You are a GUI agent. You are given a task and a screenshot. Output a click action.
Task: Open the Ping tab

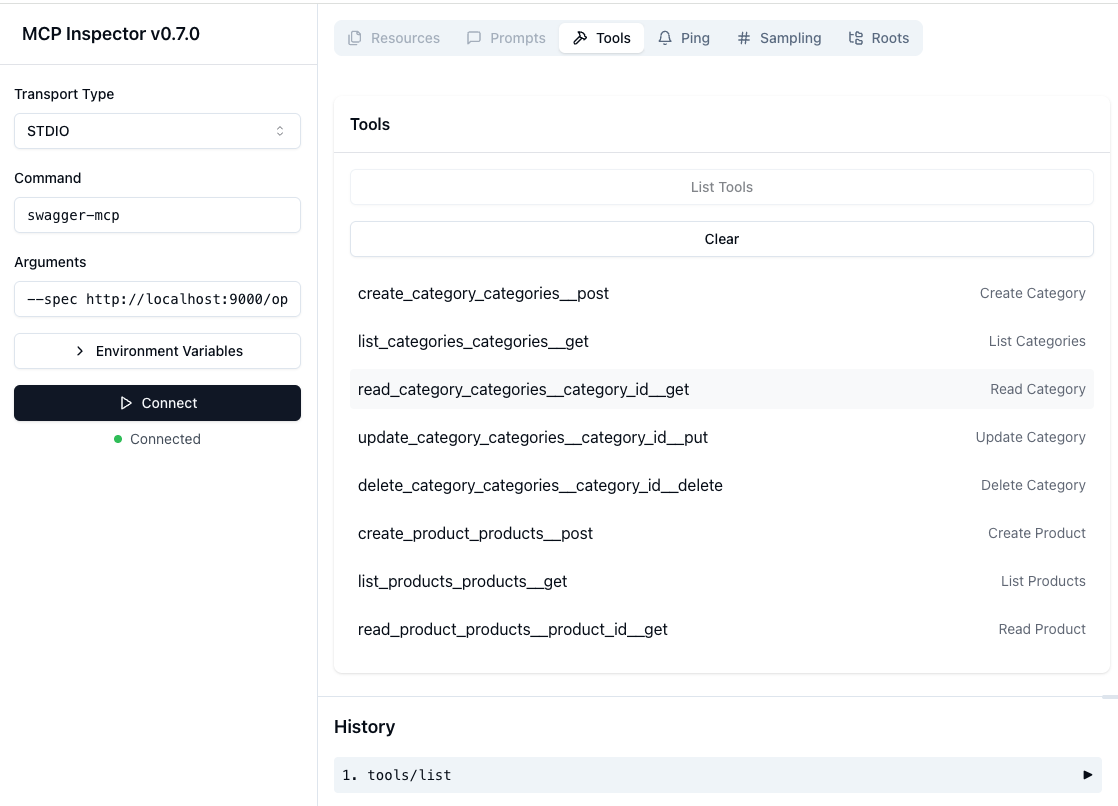(684, 38)
